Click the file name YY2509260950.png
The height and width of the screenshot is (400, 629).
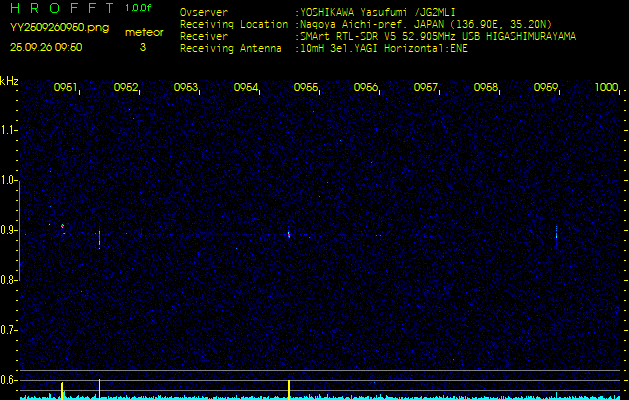click(x=59, y=28)
